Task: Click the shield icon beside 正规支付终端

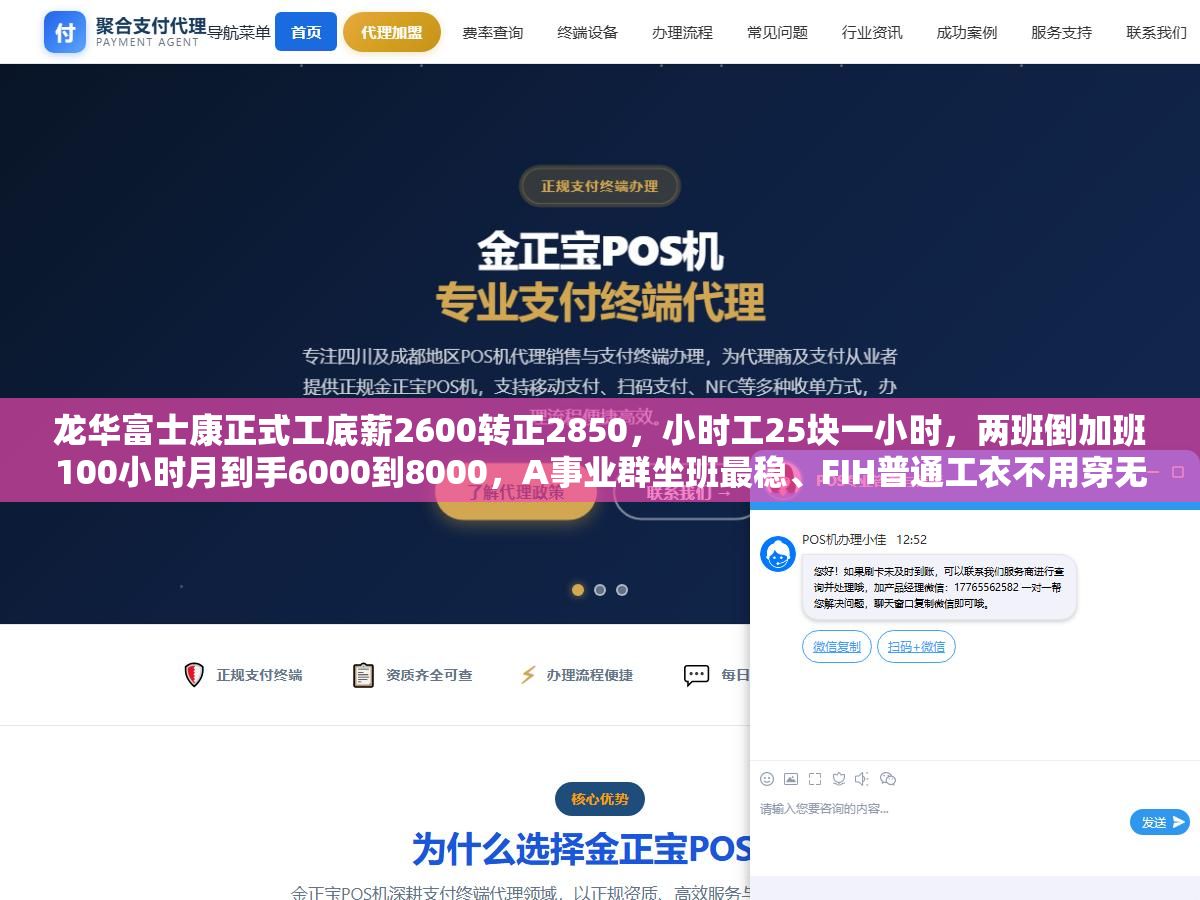Action: [x=194, y=675]
